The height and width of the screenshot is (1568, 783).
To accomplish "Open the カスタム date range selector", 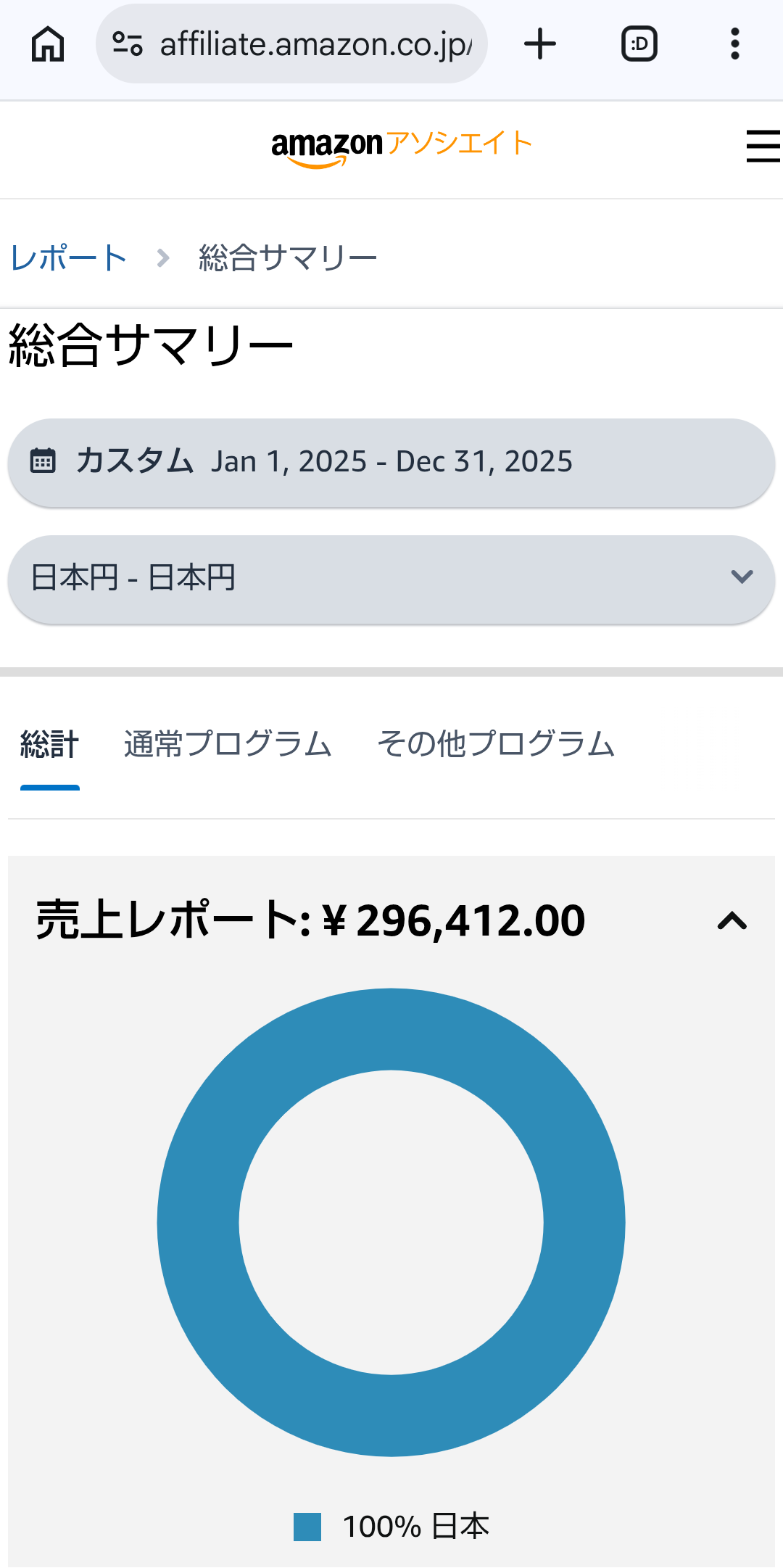I will [x=391, y=462].
